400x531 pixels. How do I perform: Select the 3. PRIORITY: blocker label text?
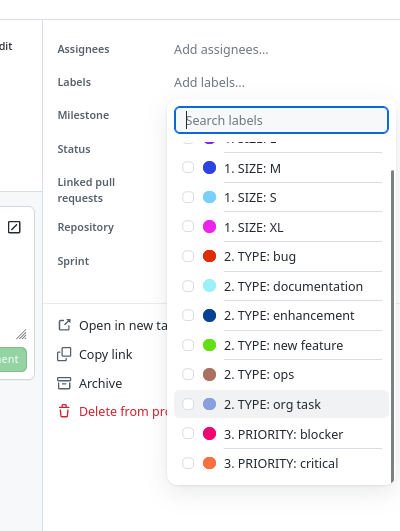(283, 434)
